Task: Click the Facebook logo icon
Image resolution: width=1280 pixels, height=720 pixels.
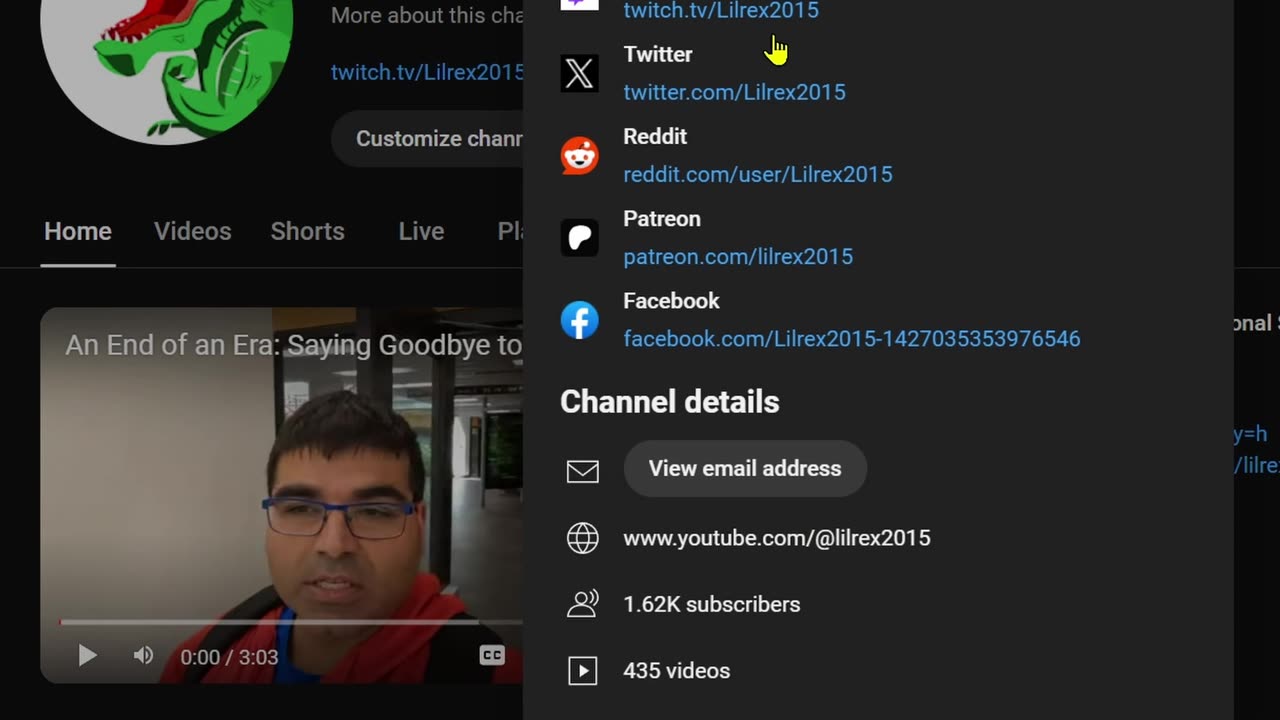Action: (579, 320)
